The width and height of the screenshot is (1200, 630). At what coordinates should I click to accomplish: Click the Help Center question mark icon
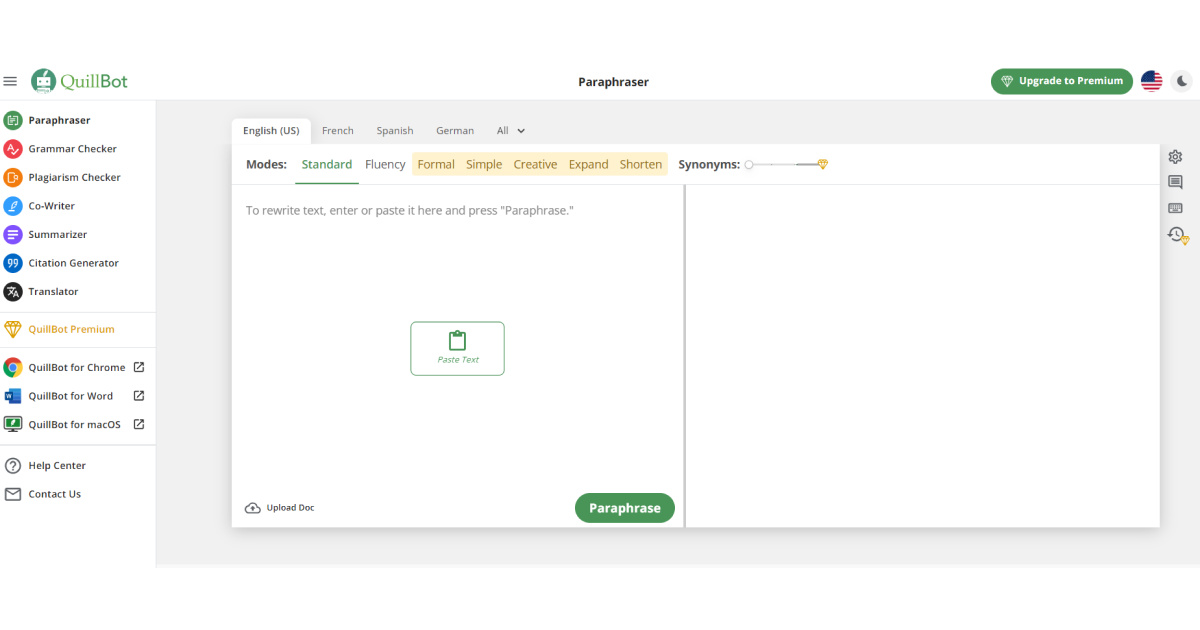(12, 466)
